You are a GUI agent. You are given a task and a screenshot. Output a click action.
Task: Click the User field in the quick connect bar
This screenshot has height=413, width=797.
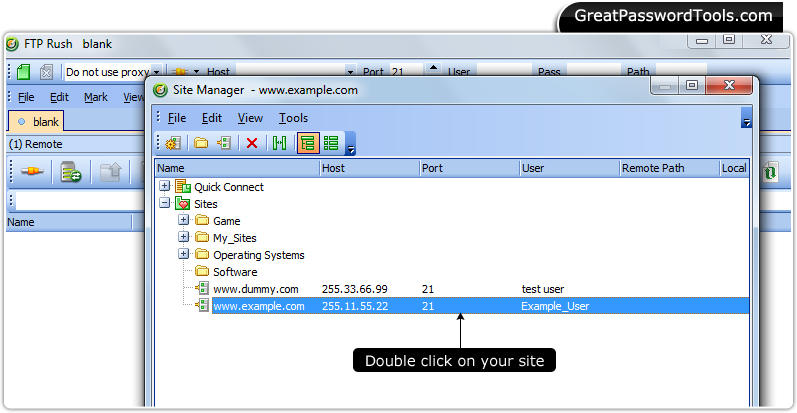click(x=504, y=72)
